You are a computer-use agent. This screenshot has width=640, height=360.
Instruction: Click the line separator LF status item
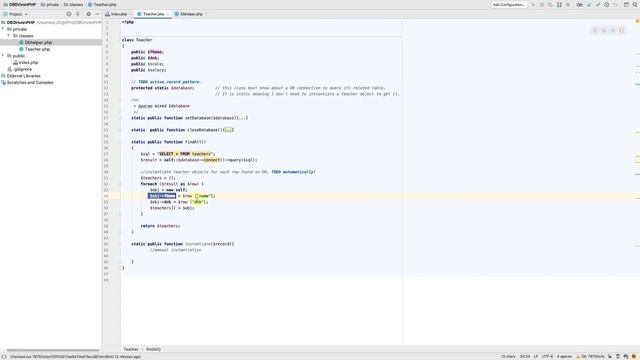point(536,357)
